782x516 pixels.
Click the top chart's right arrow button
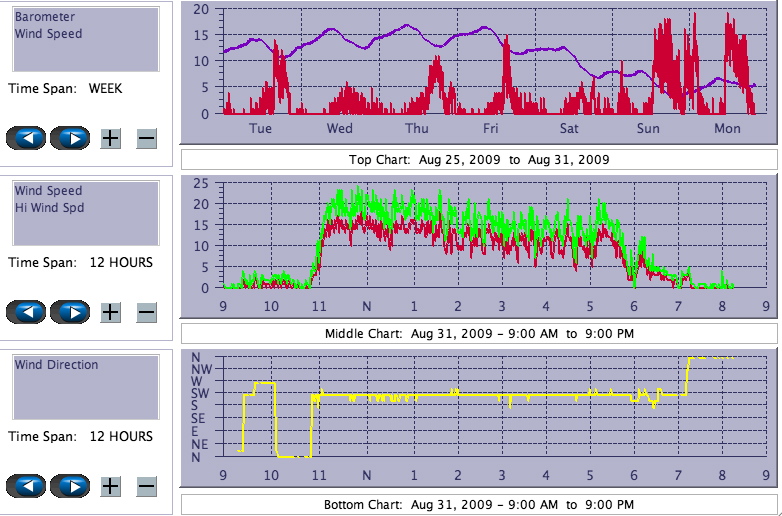[x=71, y=138]
